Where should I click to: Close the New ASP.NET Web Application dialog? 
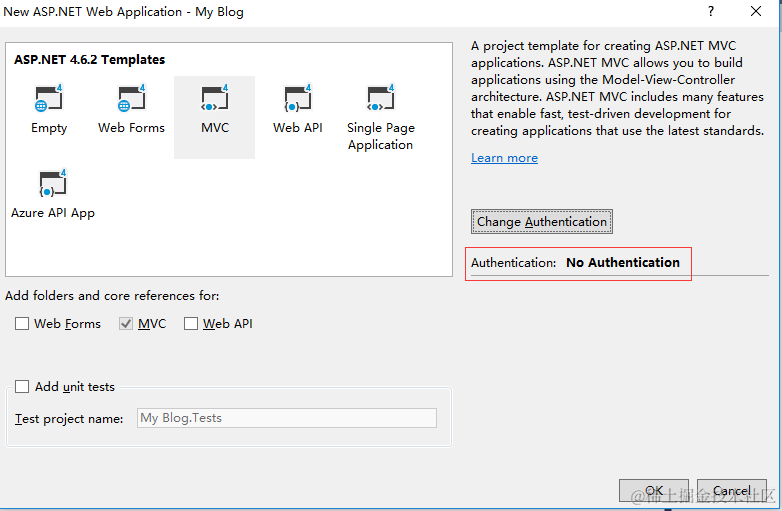click(756, 11)
